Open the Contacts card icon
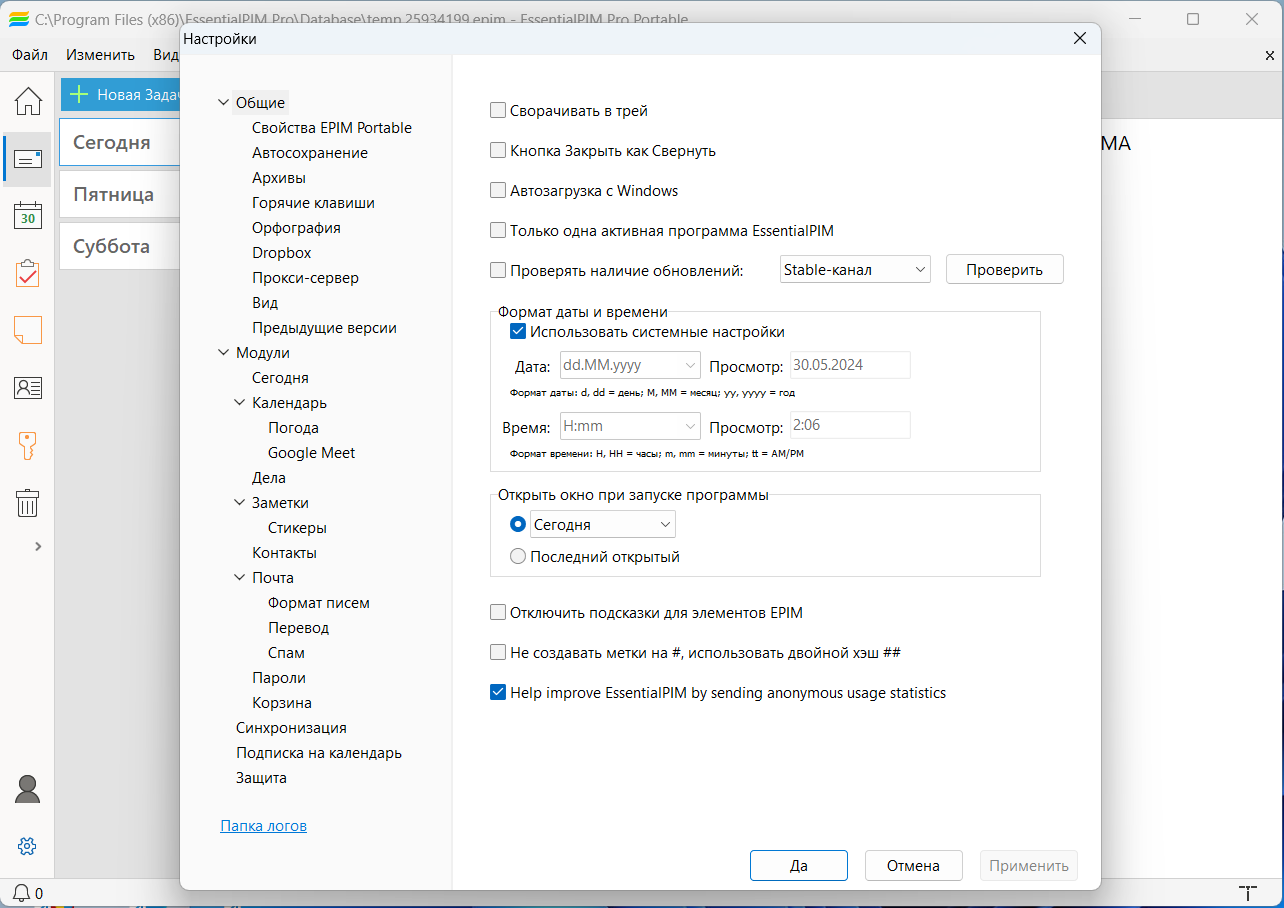The image size is (1284, 908). coord(28,388)
